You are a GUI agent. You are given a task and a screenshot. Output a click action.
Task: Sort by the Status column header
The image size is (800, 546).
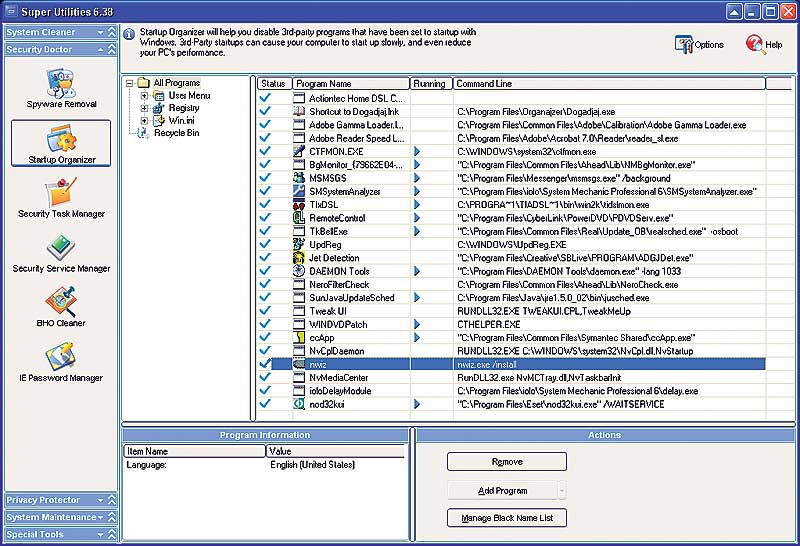274,84
